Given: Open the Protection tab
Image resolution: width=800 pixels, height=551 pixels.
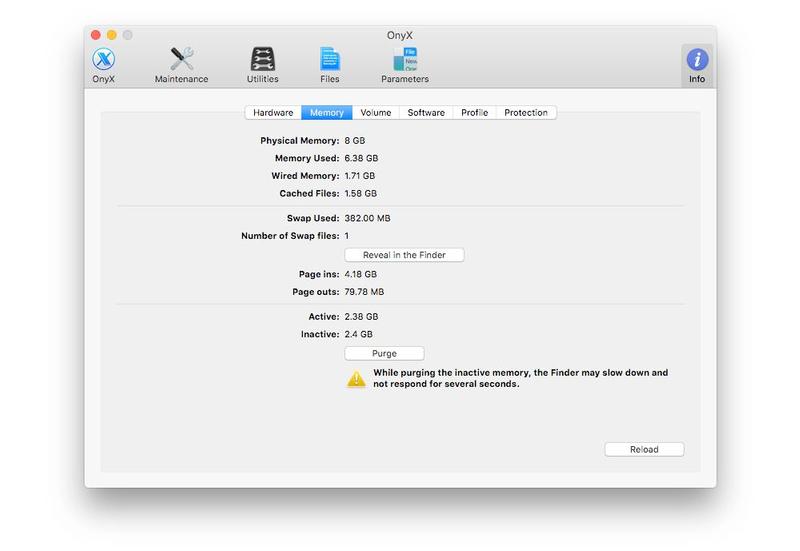Looking at the screenshot, I should pos(526,112).
